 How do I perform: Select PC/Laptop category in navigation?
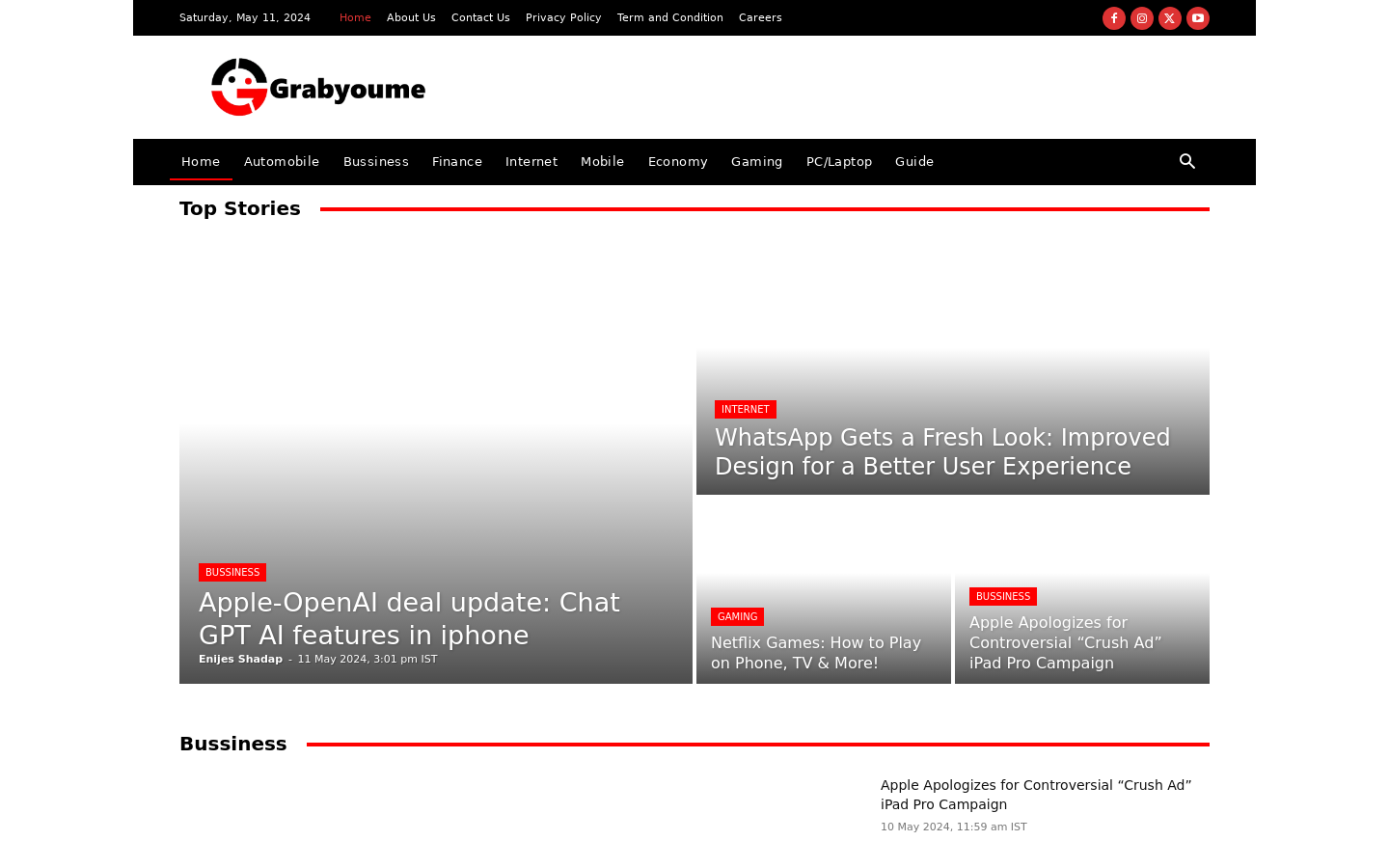pos(839,161)
